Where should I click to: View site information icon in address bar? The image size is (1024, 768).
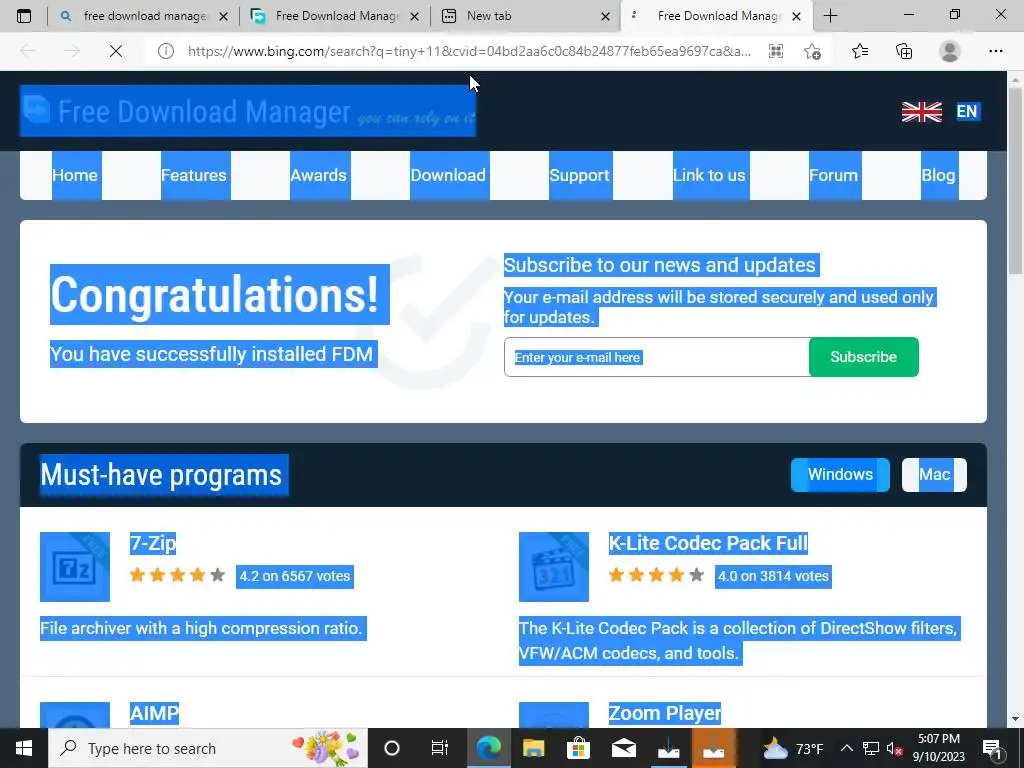pos(166,51)
